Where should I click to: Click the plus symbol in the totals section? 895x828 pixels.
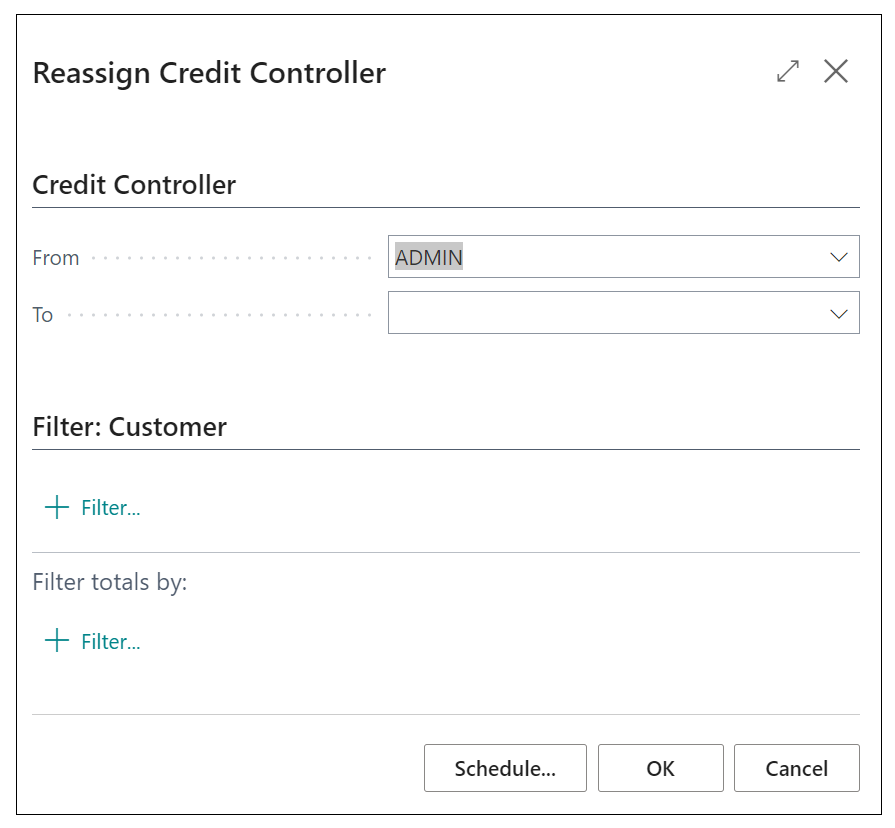point(56,641)
